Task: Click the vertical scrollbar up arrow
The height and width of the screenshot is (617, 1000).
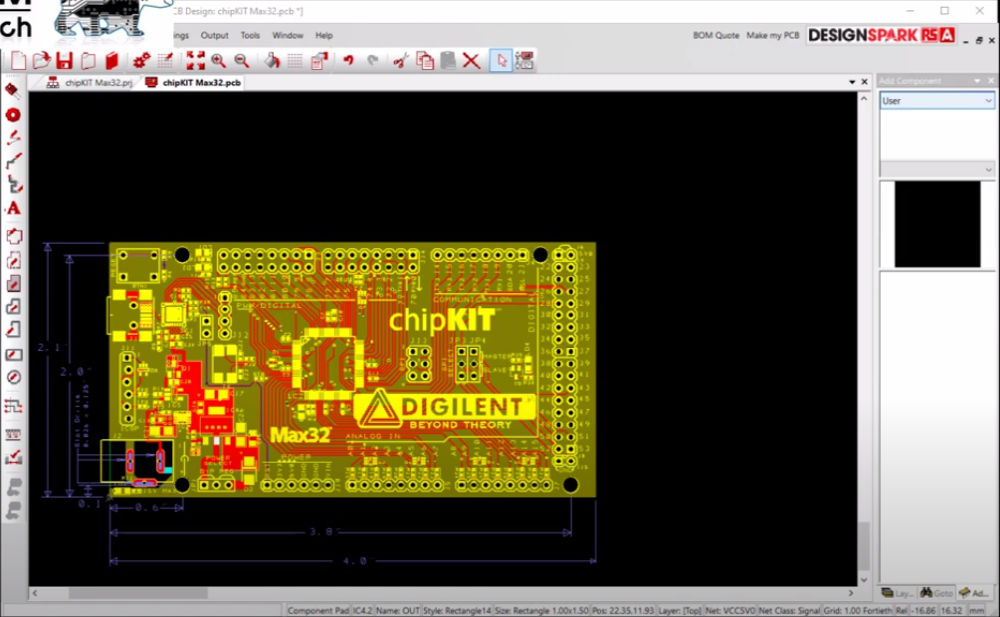Action: [864, 99]
